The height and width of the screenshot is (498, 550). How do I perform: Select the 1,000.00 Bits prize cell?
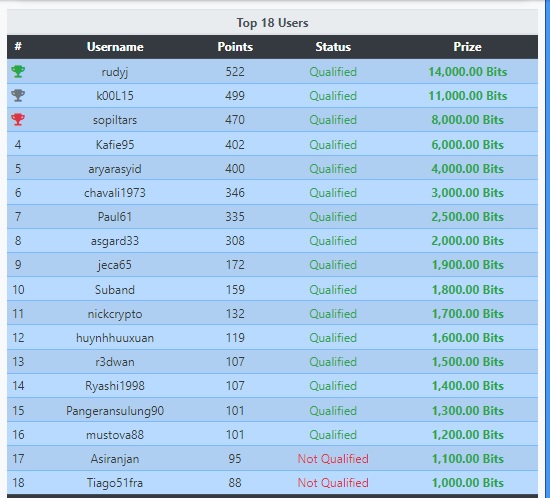[x=468, y=483]
